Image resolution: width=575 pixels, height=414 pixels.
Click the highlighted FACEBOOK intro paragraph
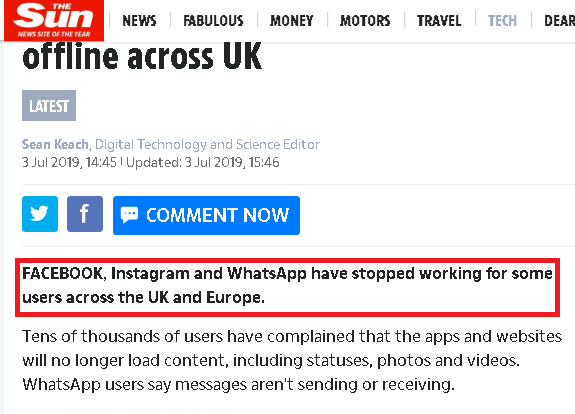(288, 287)
